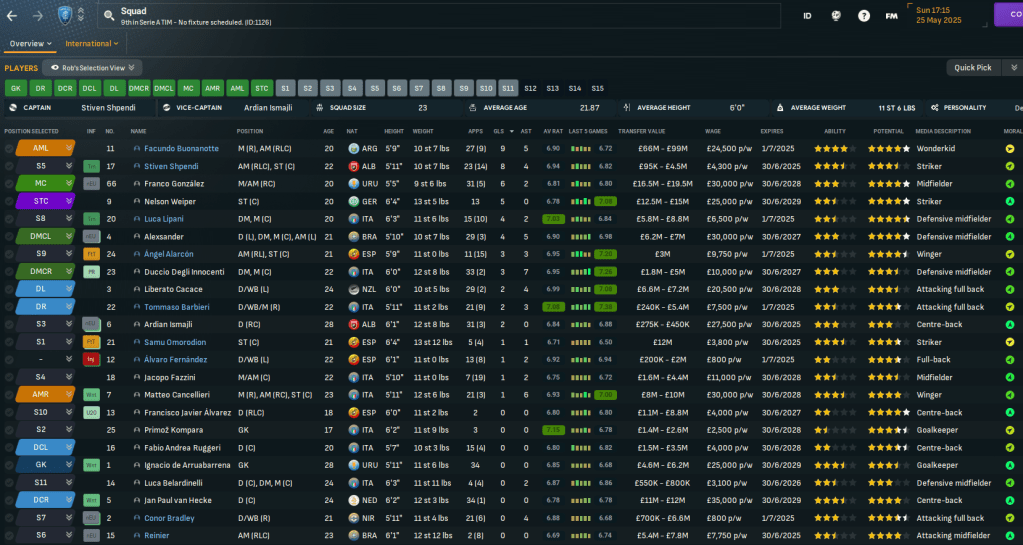Select the STC position filter chip

coord(261,88)
